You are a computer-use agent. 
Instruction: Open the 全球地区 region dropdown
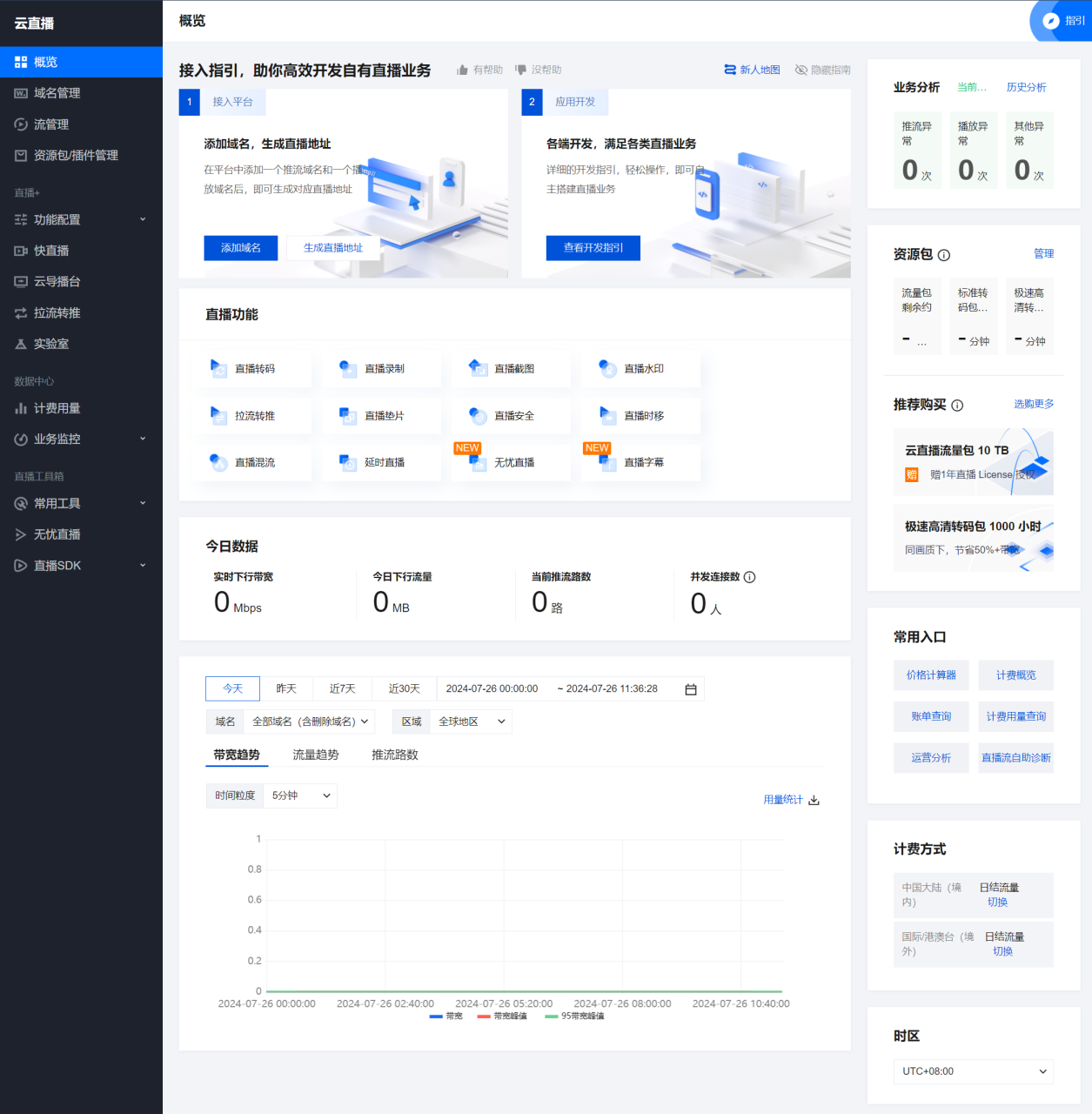pyautogui.click(x=471, y=721)
